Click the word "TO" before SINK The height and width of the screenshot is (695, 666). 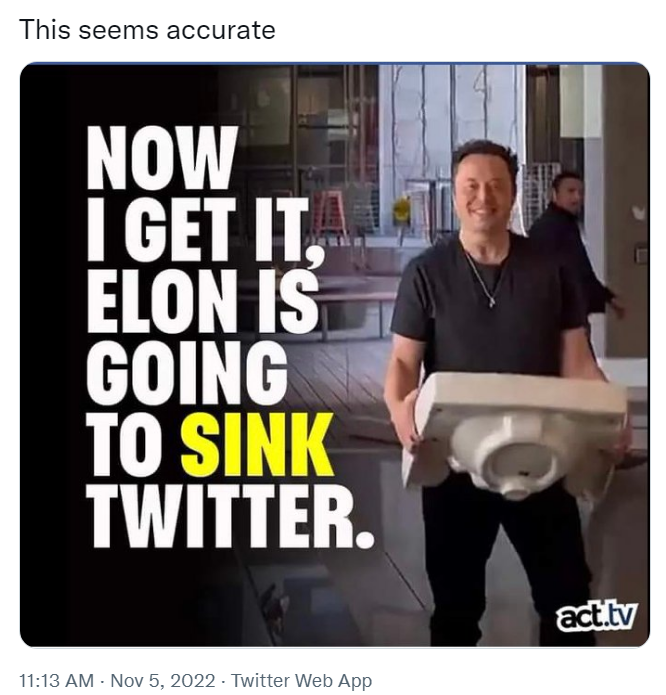127,445
